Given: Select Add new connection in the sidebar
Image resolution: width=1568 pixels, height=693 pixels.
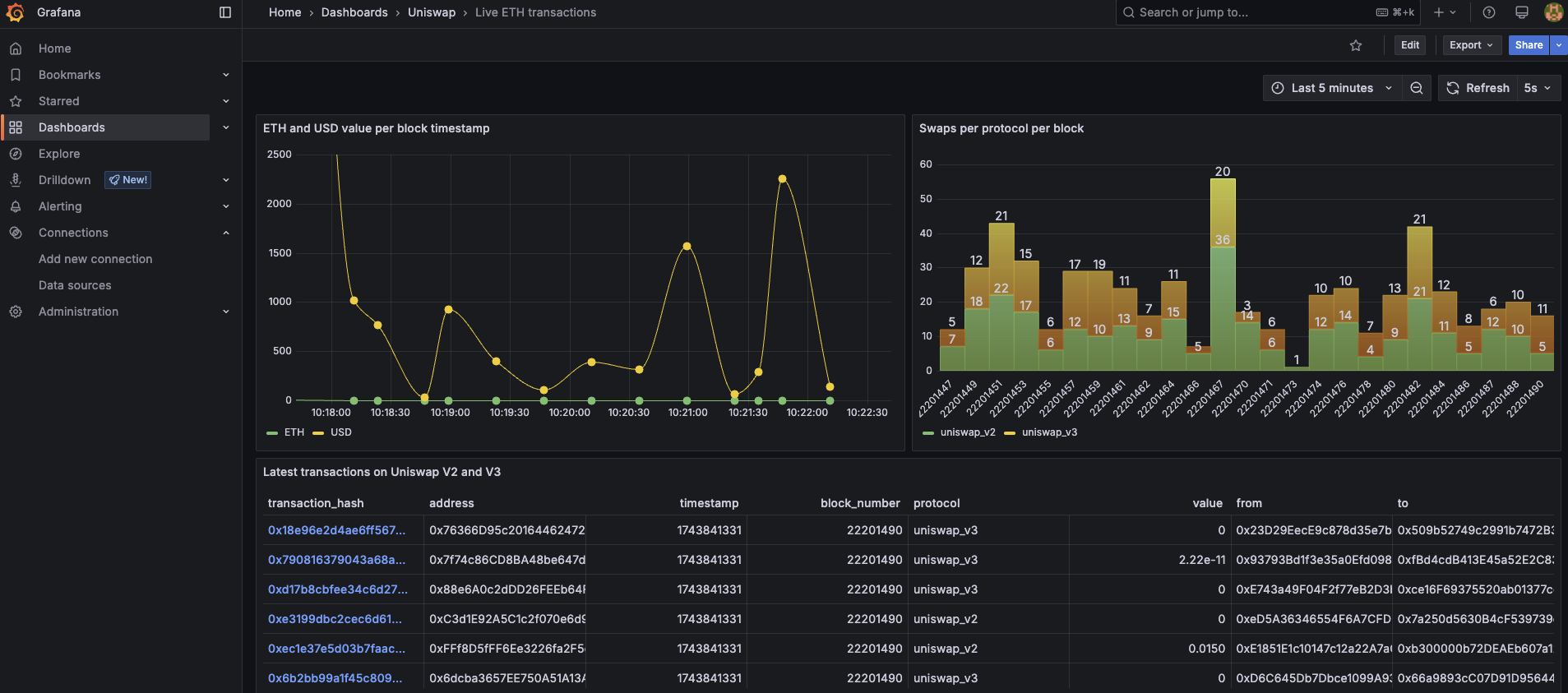Looking at the screenshot, I should pos(95,259).
